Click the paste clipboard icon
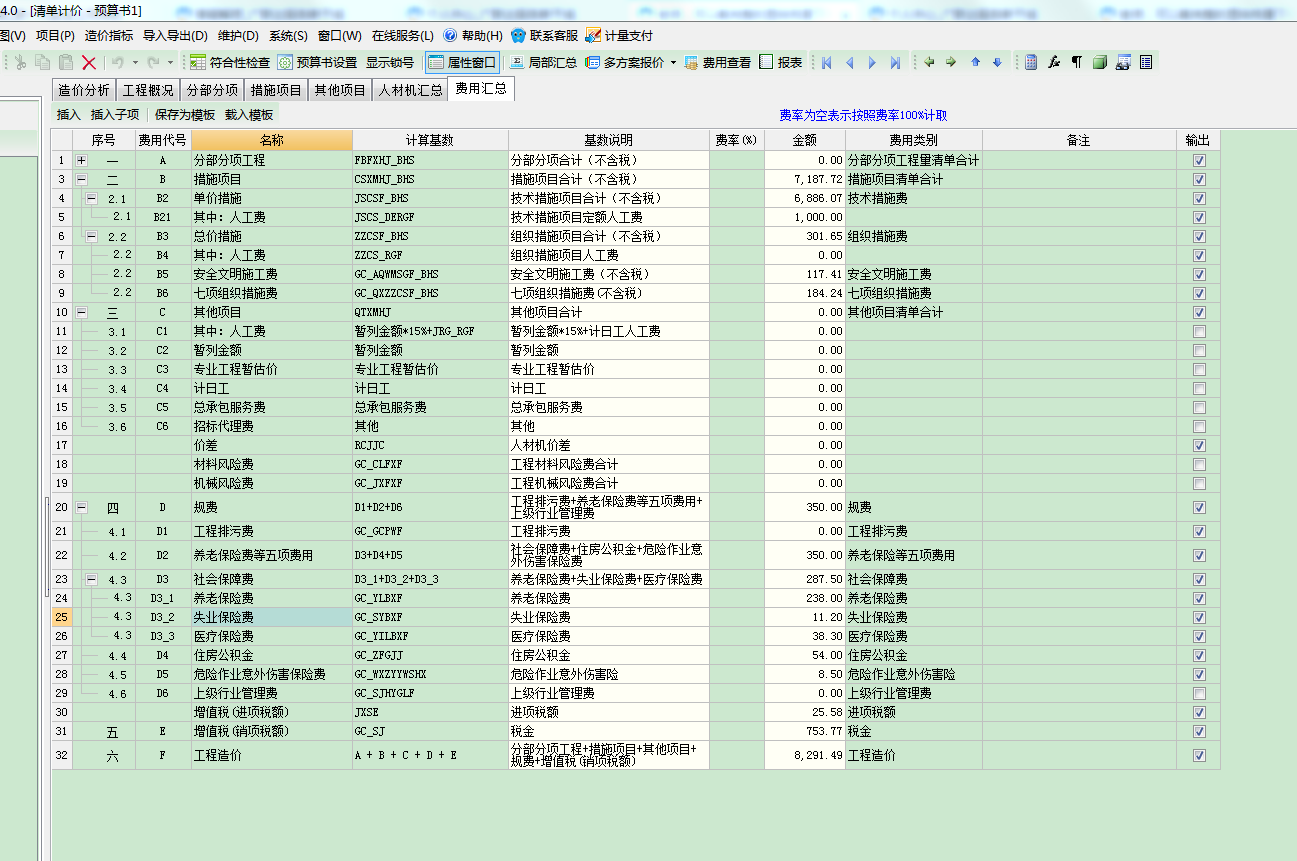This screenshot has height=861, width=1297. pyautogui.click(x=66, y=62)
